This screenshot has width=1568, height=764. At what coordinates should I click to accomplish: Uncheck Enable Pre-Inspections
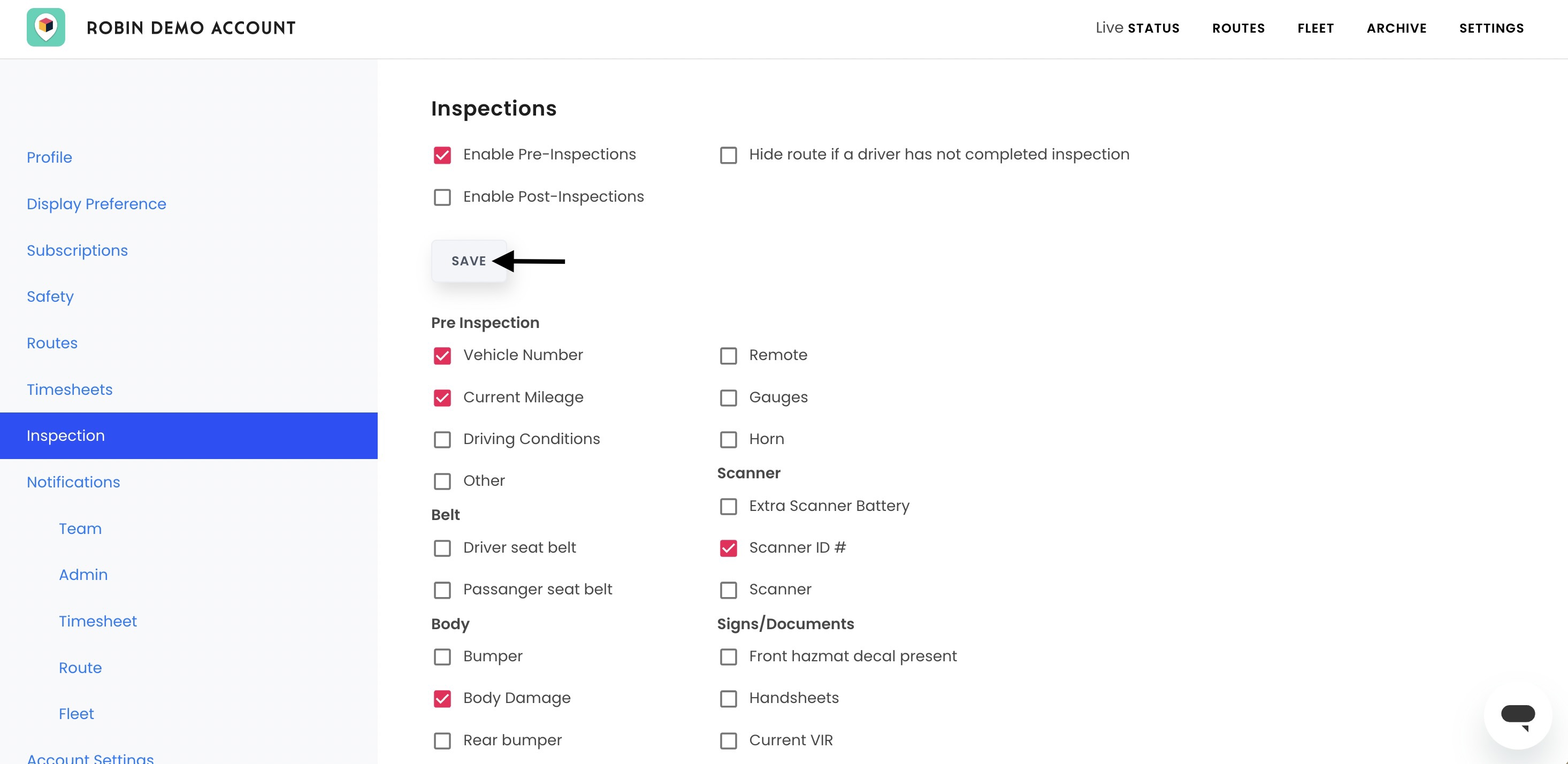pyautogui.click(x=442, y=155)
